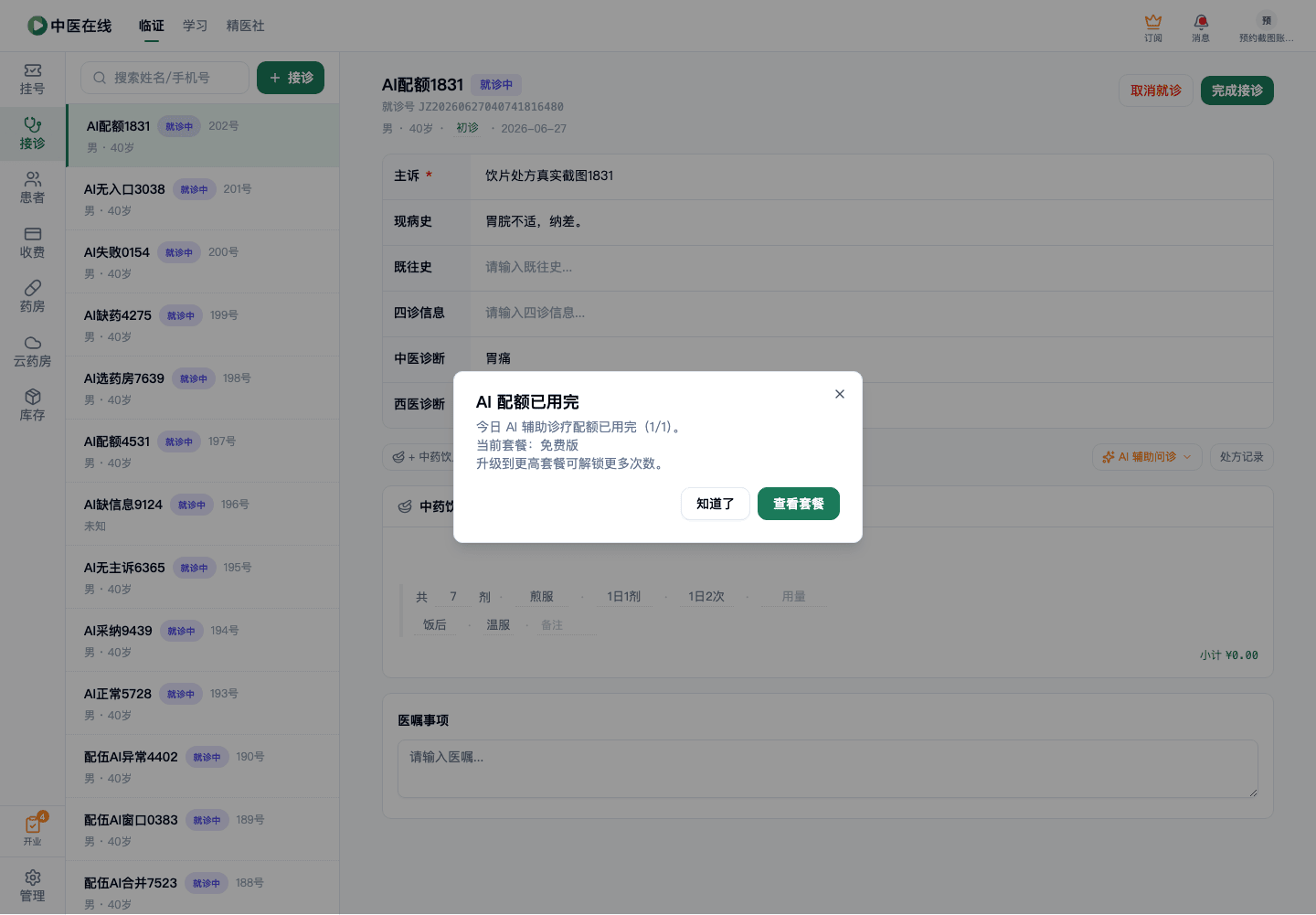Image resolution: width=1316 pixels, height=915 pixels.
Task: Select patient AI采纳9439
Action: (x=203, y=640)
